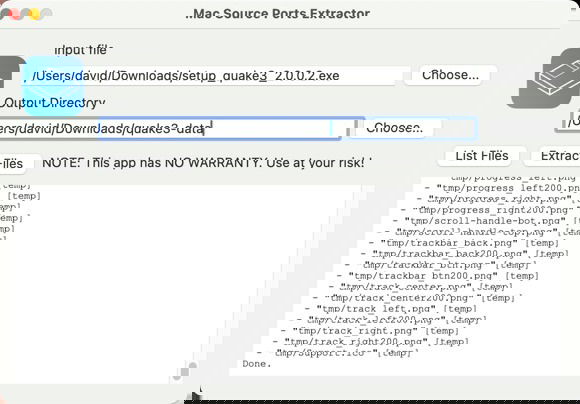
Task: Click Choose button beside the Output Directory field
Action: click(394, 128)
